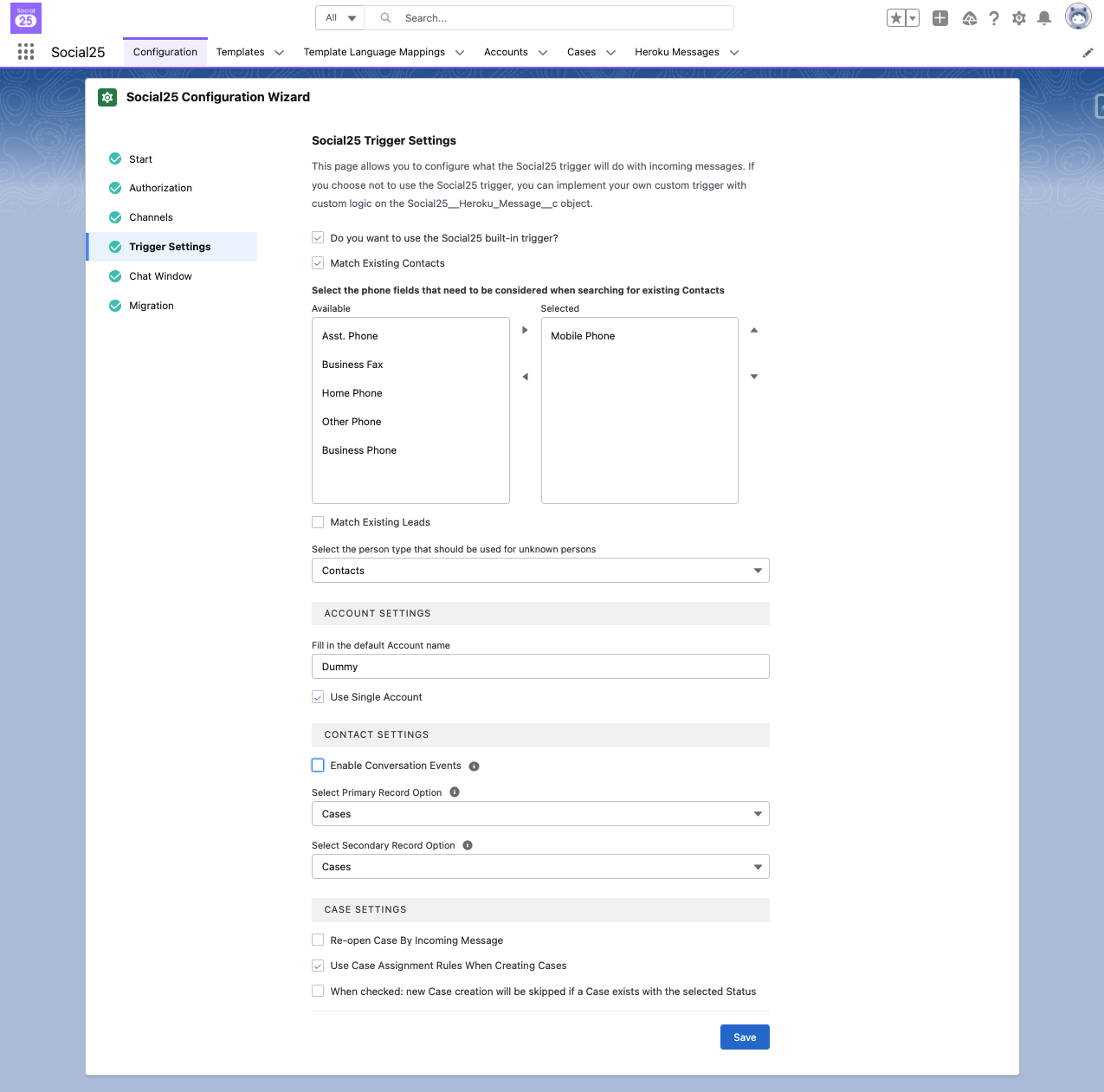
Task: Move selected phone field to Selected list arrow
Action: 525,330
